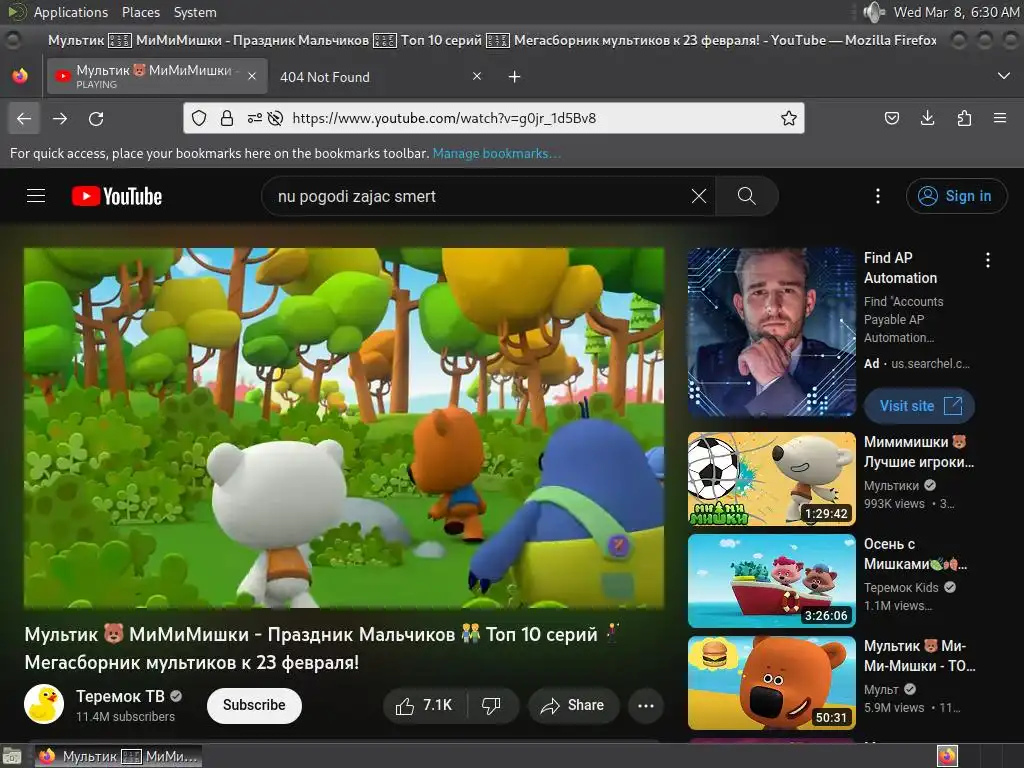Reload the current YouTube page
Screen dimensions: 1024x768
(x=96, y=118)
